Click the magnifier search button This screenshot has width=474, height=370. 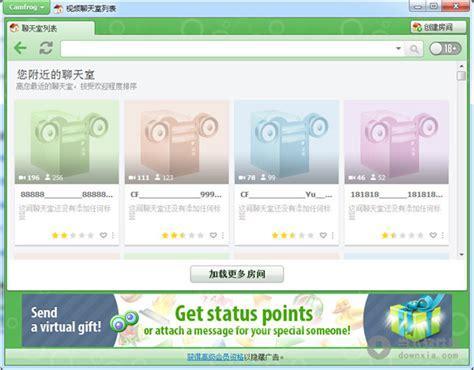[414, 49]
